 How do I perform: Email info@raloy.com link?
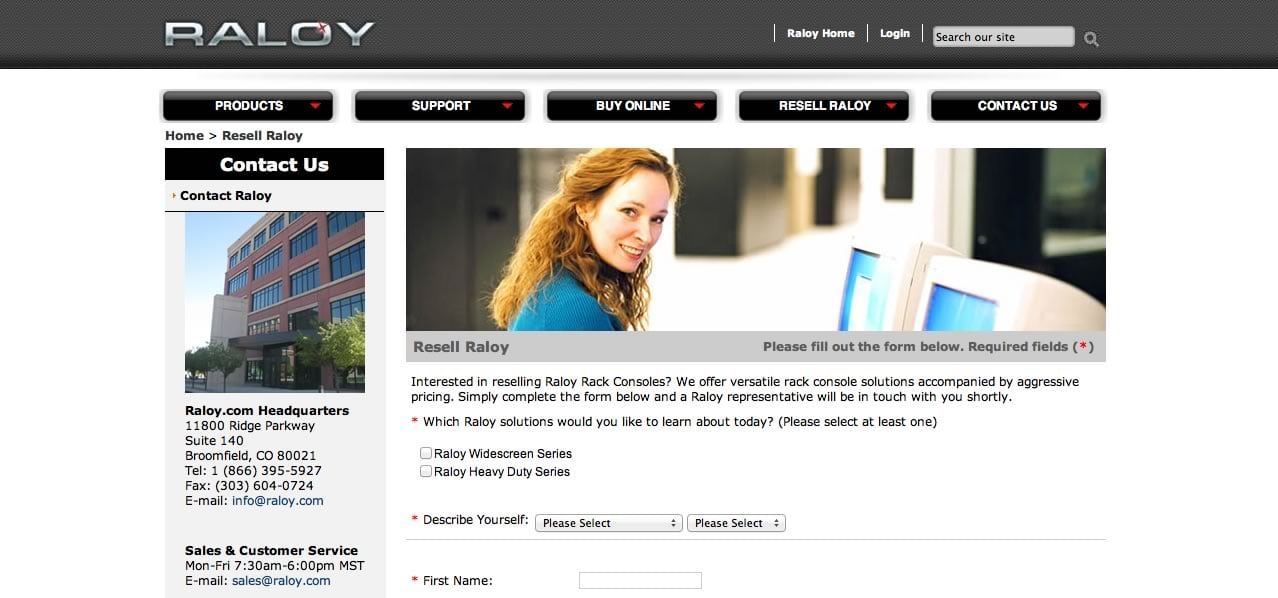278,501
